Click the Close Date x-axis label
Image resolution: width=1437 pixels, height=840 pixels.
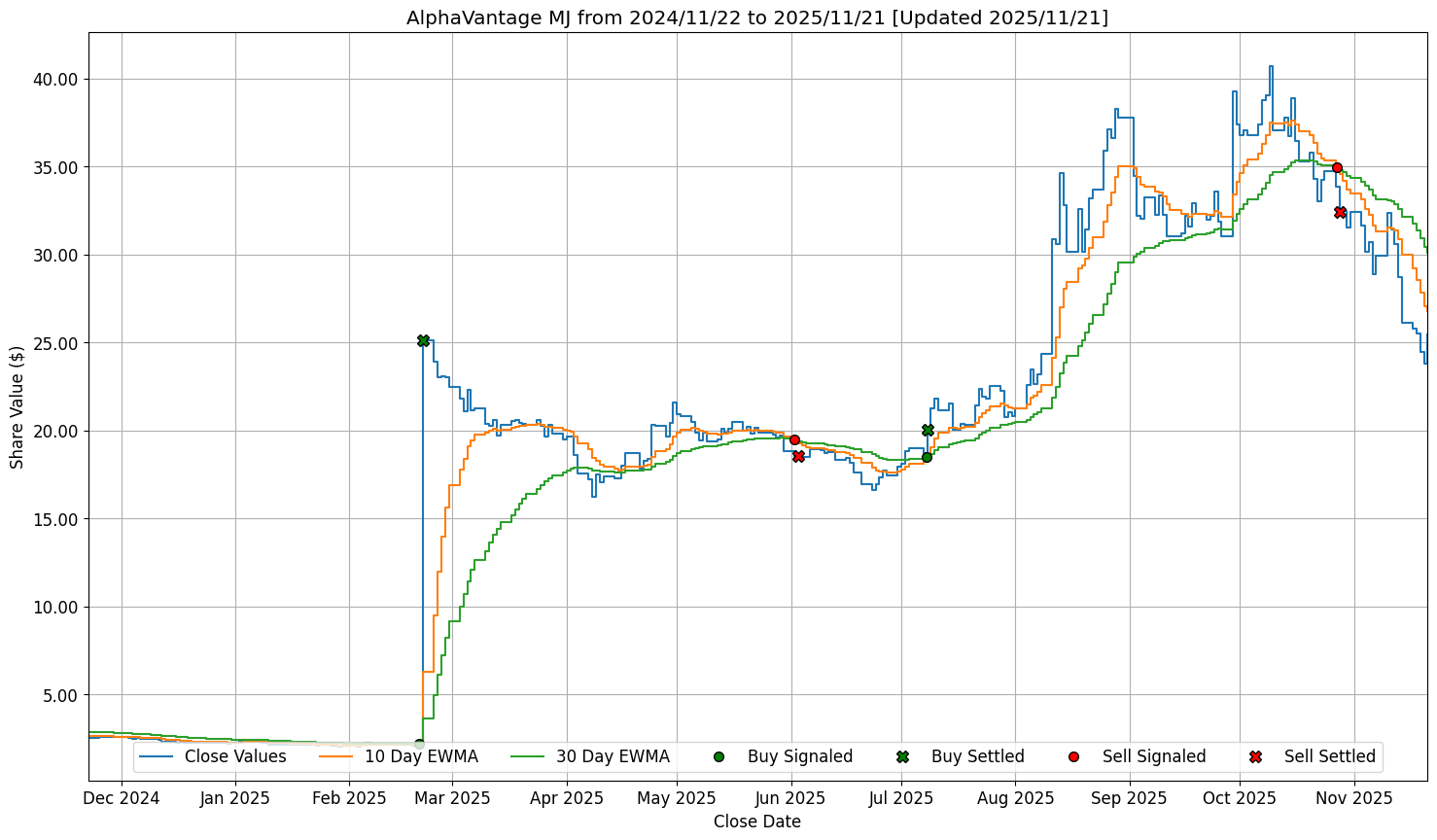(756, 822)
